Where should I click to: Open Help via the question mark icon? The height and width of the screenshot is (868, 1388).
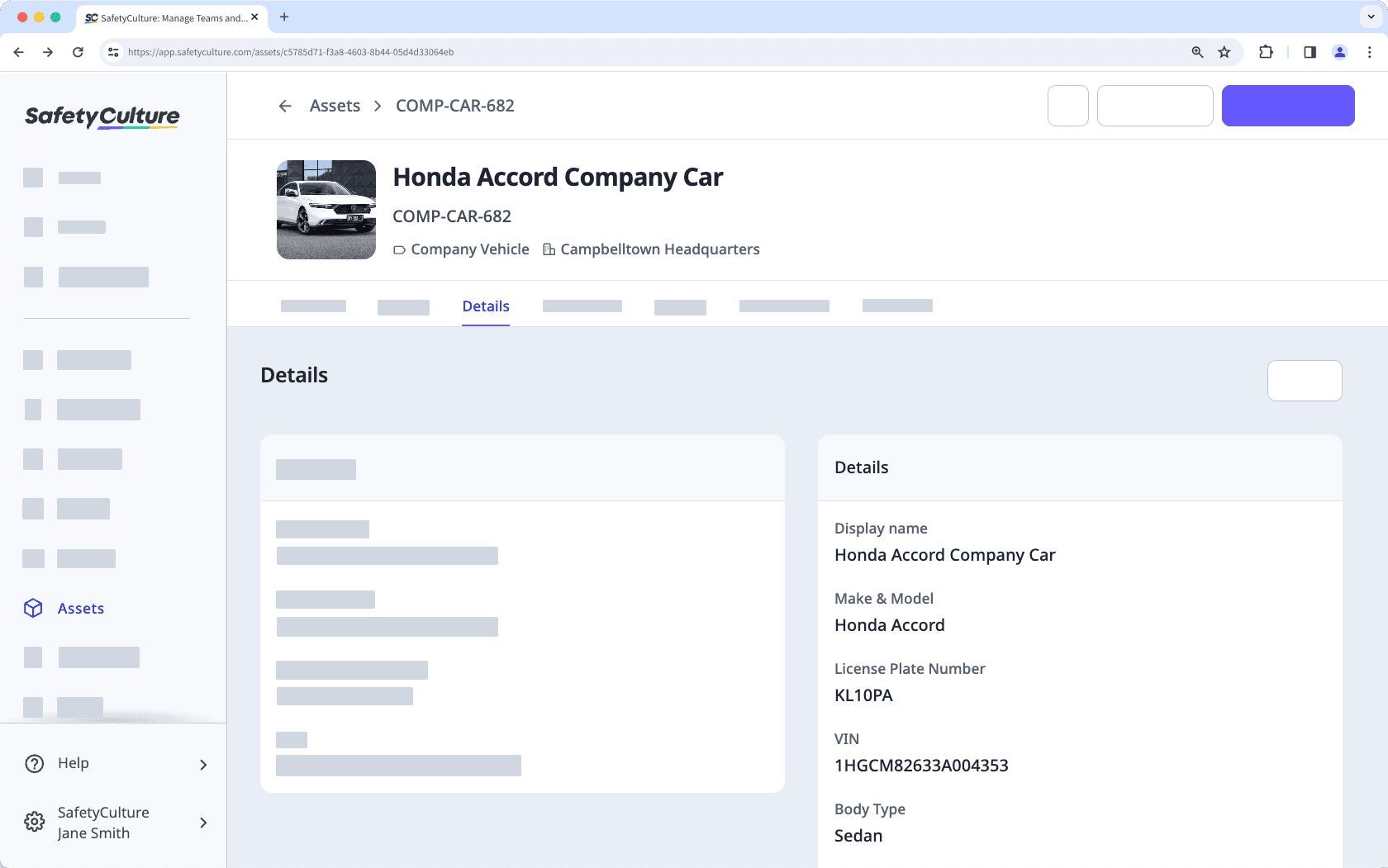[33, 763]
